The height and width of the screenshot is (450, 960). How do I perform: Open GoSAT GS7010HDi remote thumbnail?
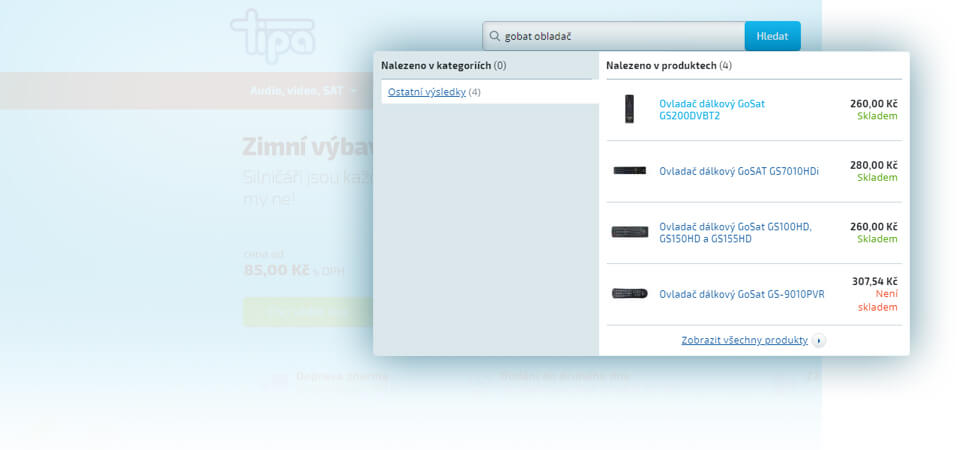(x=629, y=171)
